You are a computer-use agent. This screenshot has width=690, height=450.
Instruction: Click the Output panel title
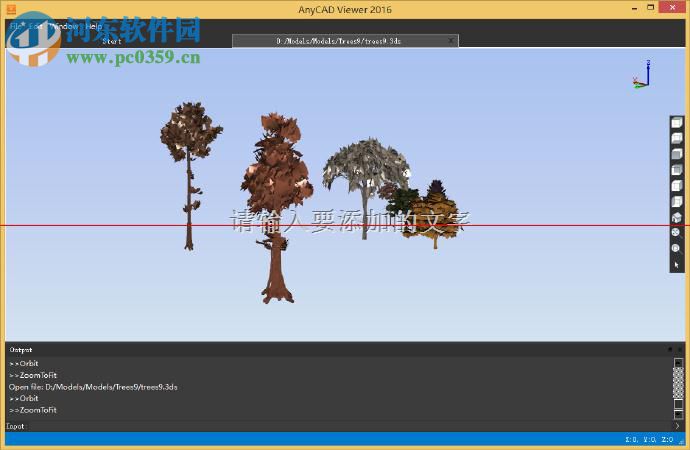coord(21,350)
